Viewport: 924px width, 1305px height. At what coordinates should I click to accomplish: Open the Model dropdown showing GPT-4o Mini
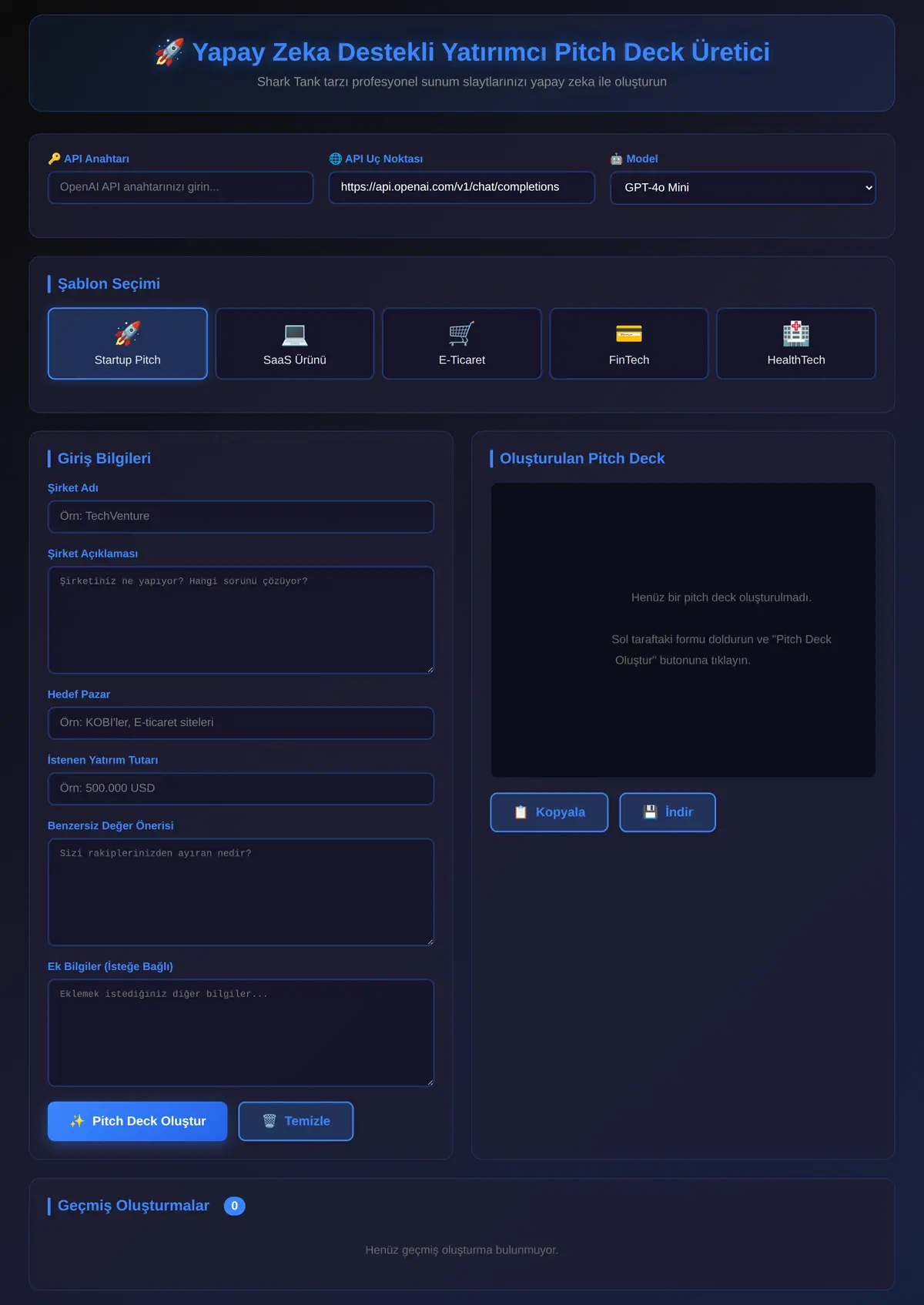click(743, 188)
